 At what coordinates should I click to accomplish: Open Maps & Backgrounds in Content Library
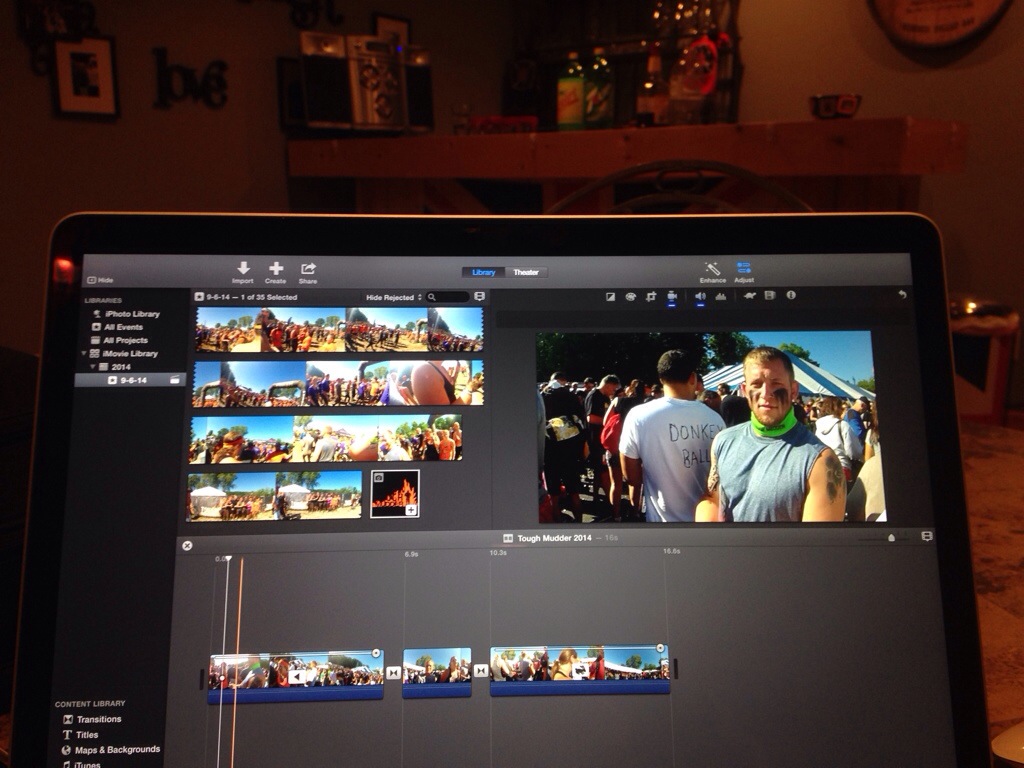coord(117,749)
